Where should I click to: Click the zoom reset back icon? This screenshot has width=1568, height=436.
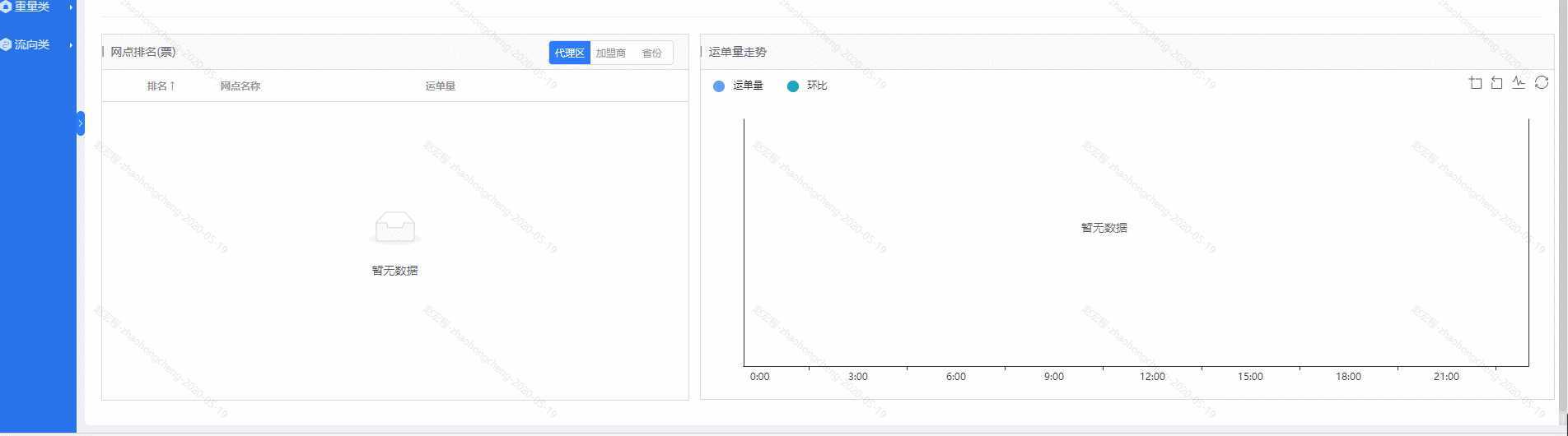[1496, 83]
